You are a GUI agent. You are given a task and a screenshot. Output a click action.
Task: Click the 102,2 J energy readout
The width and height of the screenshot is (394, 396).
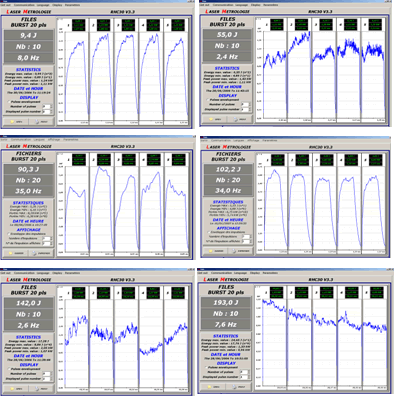[228, 169]
